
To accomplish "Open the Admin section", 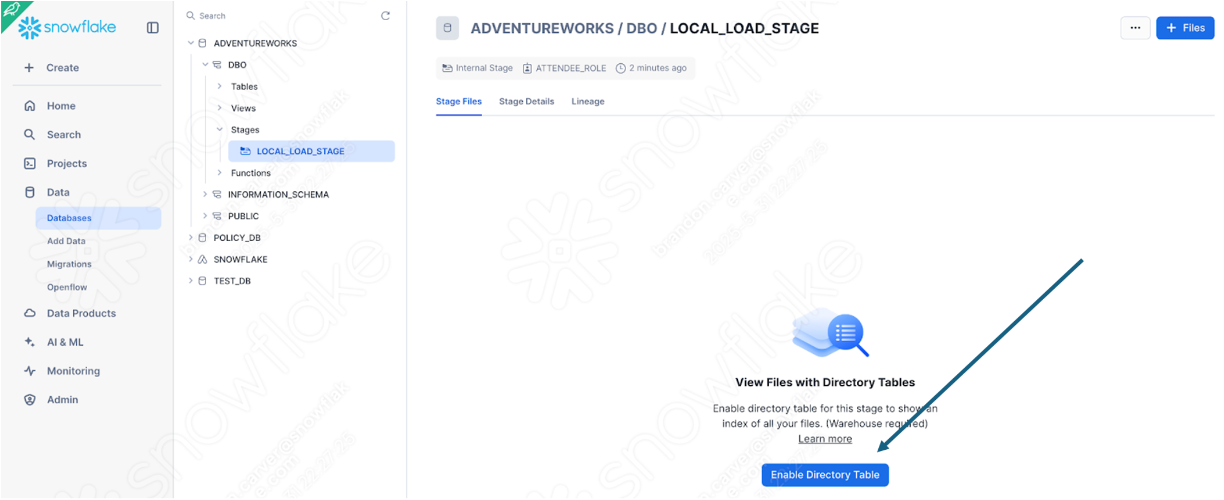I will point(62,400).
